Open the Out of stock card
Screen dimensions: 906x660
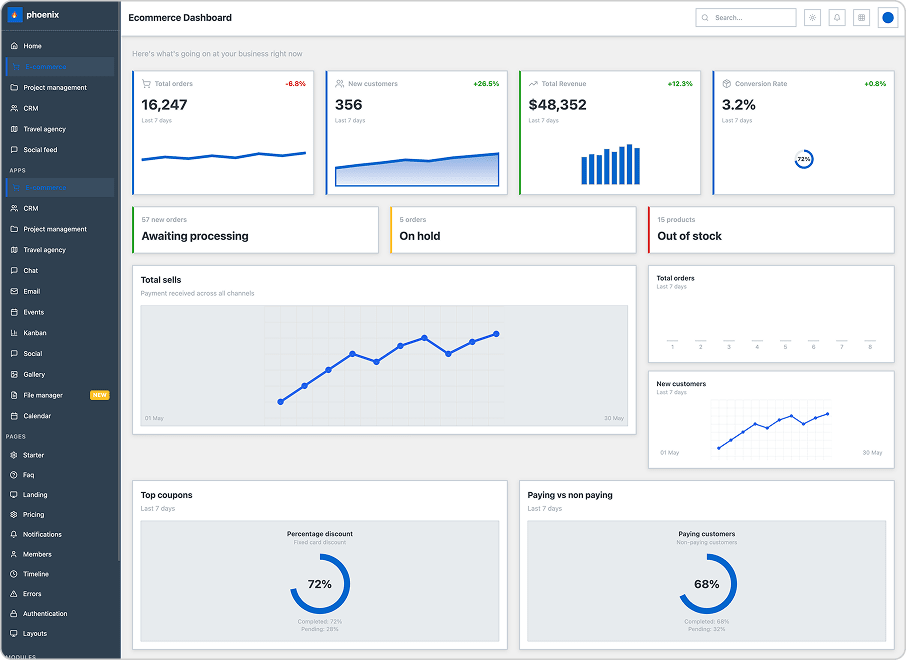click(x=770, y=230)
